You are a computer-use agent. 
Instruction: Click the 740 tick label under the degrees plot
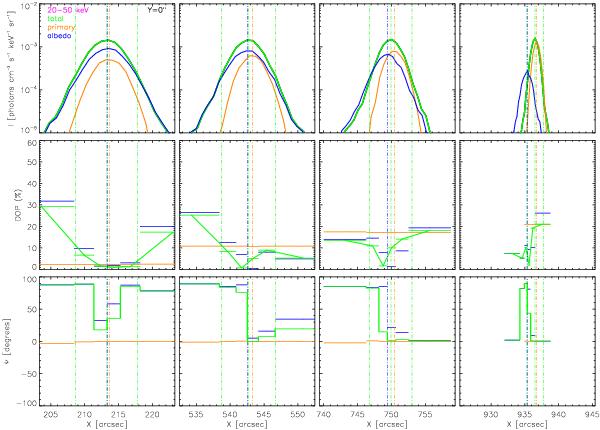[x=324, y=412]
